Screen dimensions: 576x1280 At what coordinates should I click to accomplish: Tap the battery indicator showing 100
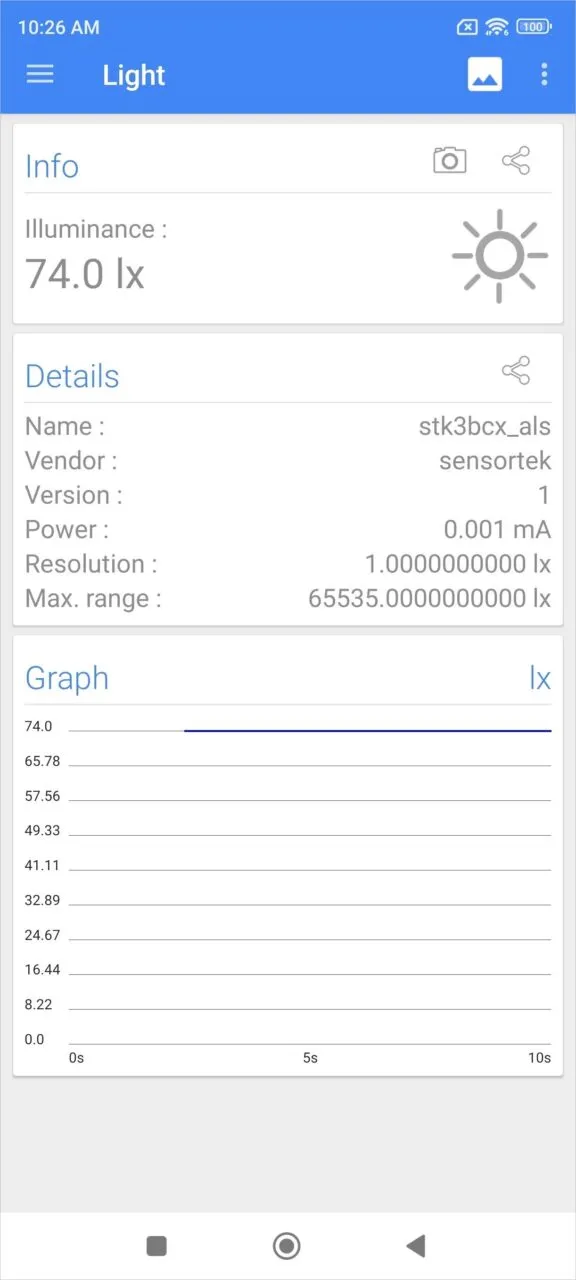coord(533,27)
